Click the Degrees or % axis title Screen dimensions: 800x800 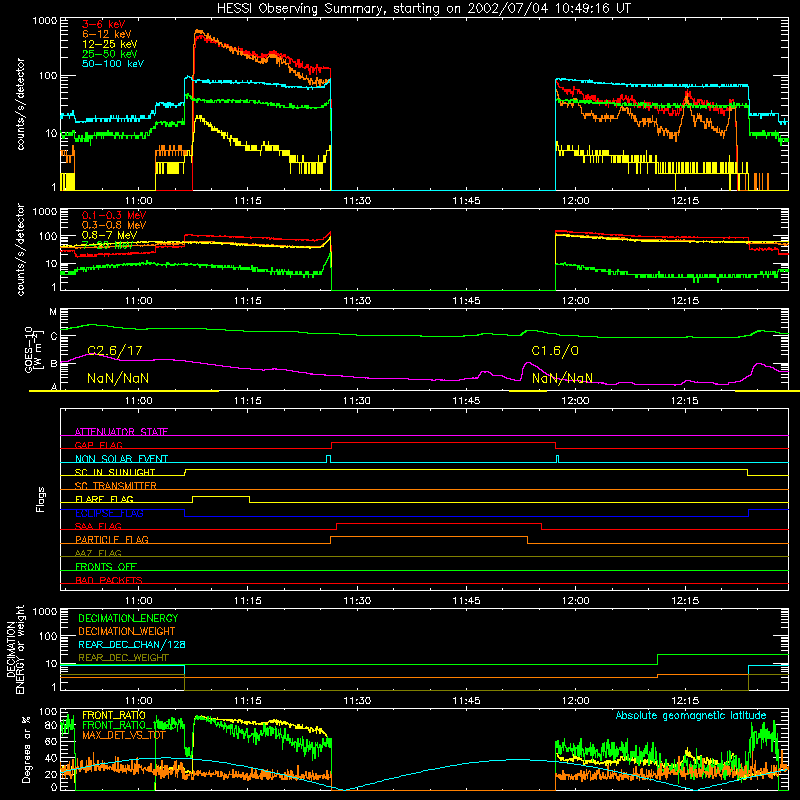pyautogui.click(x=26, y=749)
